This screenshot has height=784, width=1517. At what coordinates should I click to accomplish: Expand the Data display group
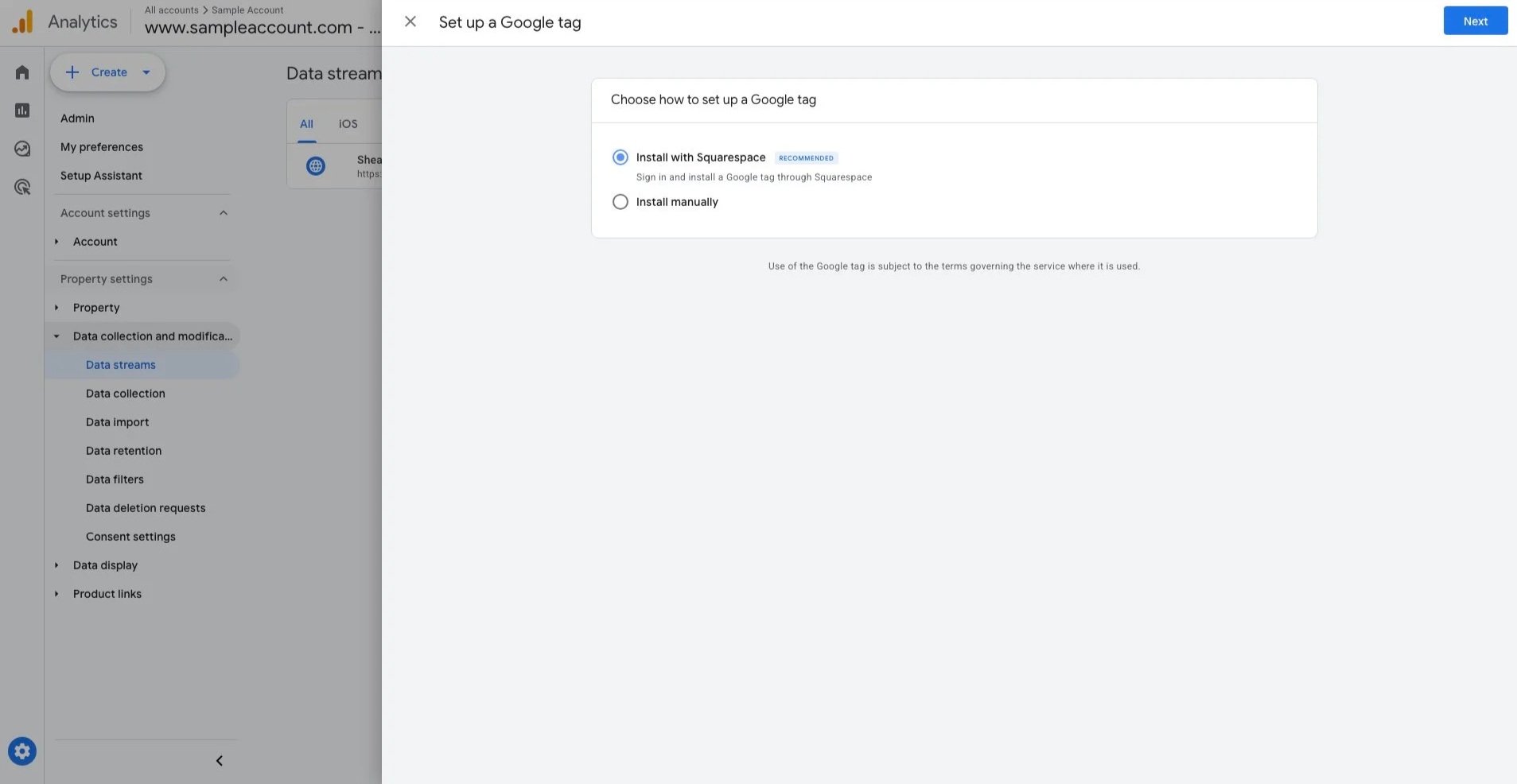(x=56, y=565)
